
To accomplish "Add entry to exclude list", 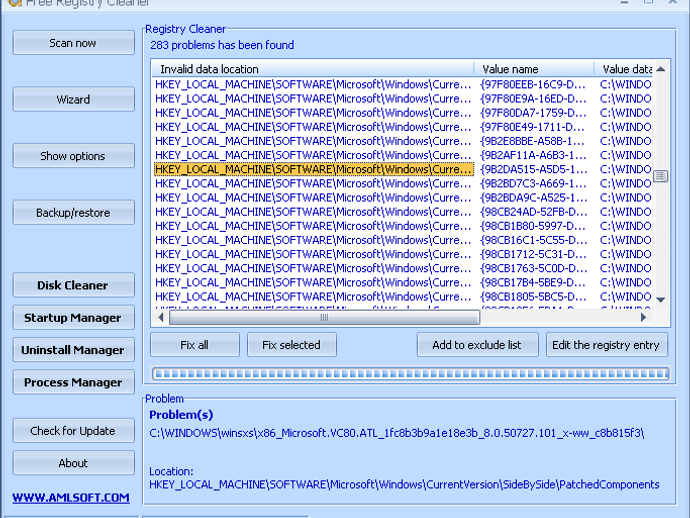I will (477, 345).
